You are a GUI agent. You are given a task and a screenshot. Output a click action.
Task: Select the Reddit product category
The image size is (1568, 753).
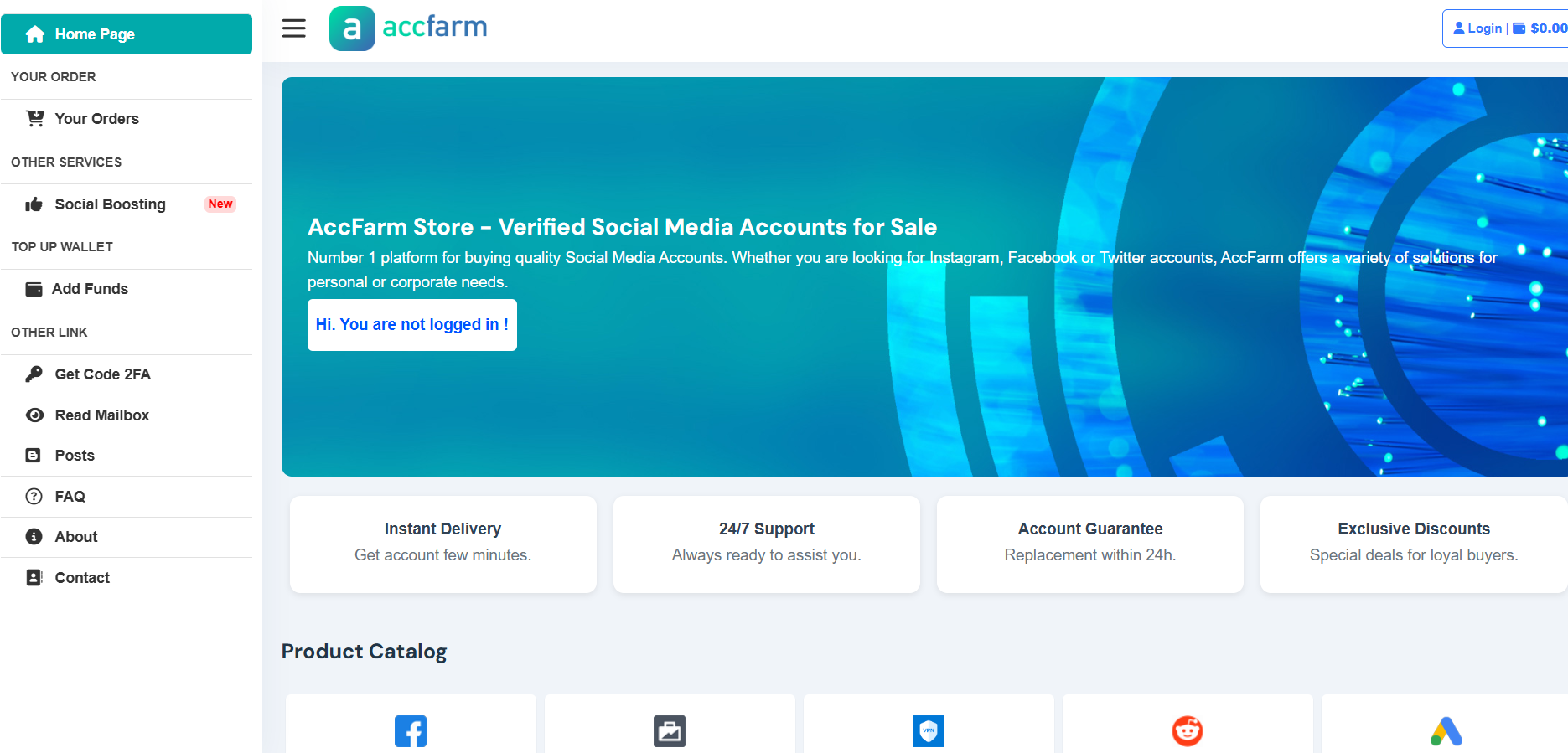(x=1187, y=730)
